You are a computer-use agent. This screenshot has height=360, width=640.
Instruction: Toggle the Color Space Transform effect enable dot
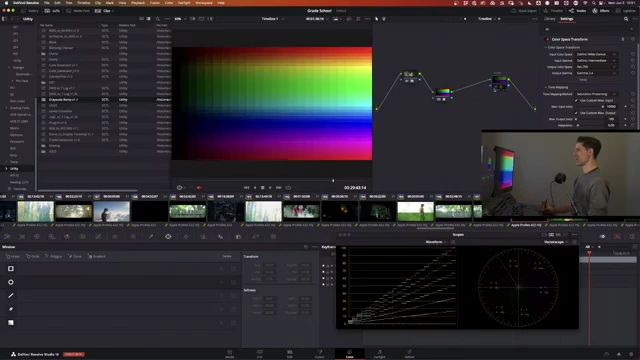pyautogui.click(x=547, y=39)
